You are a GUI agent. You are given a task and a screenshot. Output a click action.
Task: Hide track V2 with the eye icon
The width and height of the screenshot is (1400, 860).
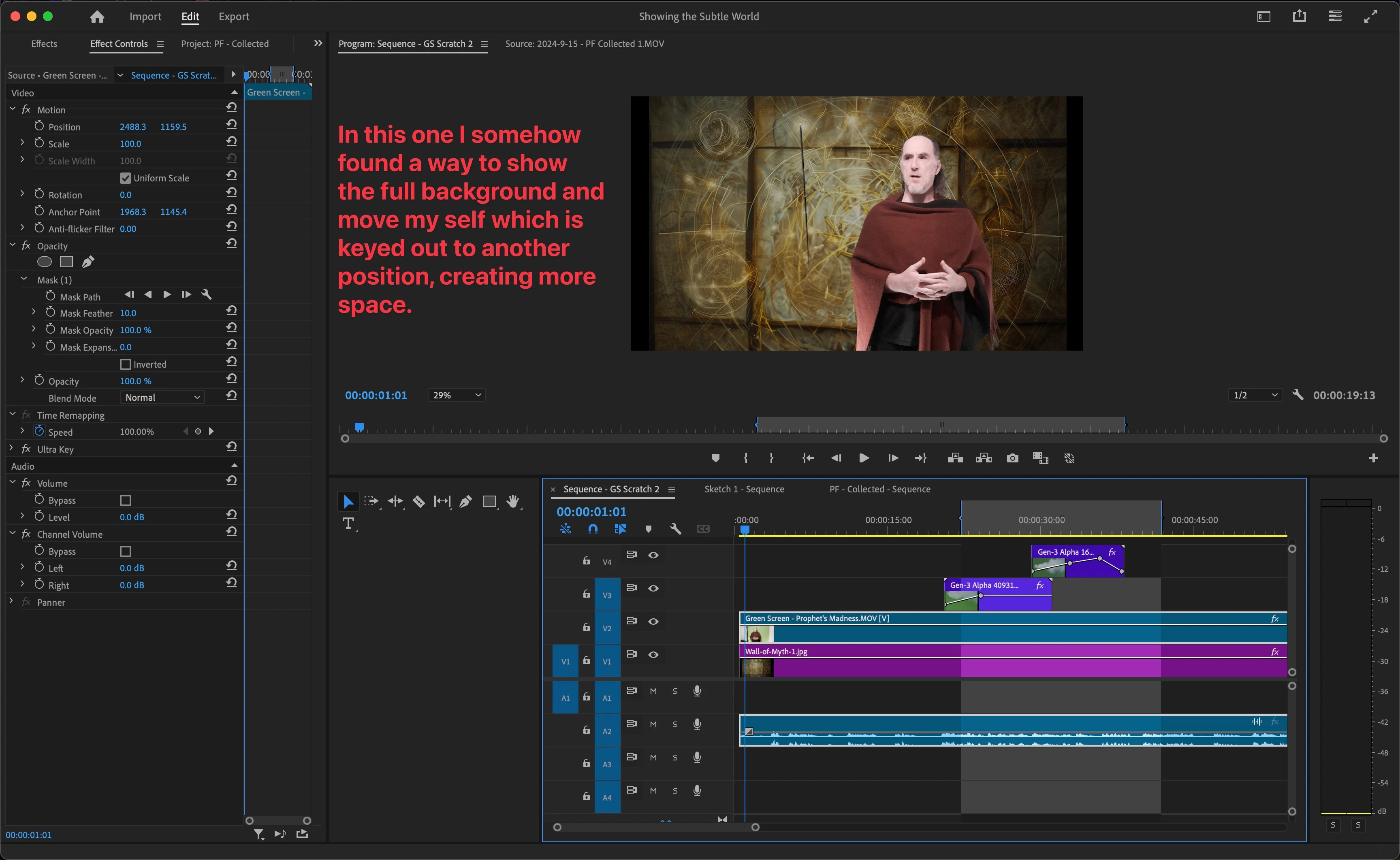653,622
